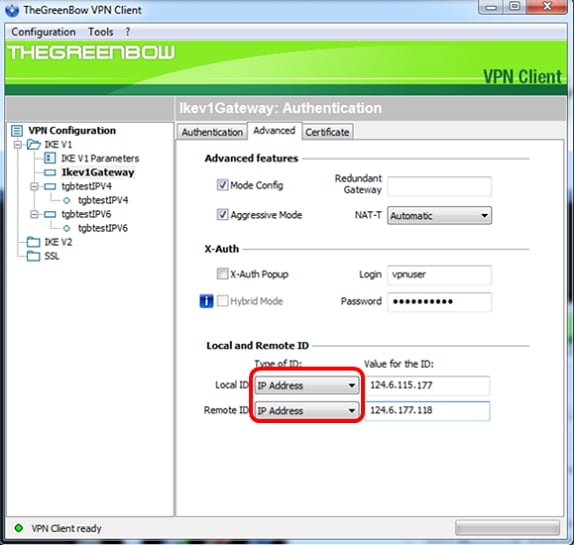Close the TheGreenBow VPN Client window
This screenshot has height=545, width=575.
[x=547, y=7]
